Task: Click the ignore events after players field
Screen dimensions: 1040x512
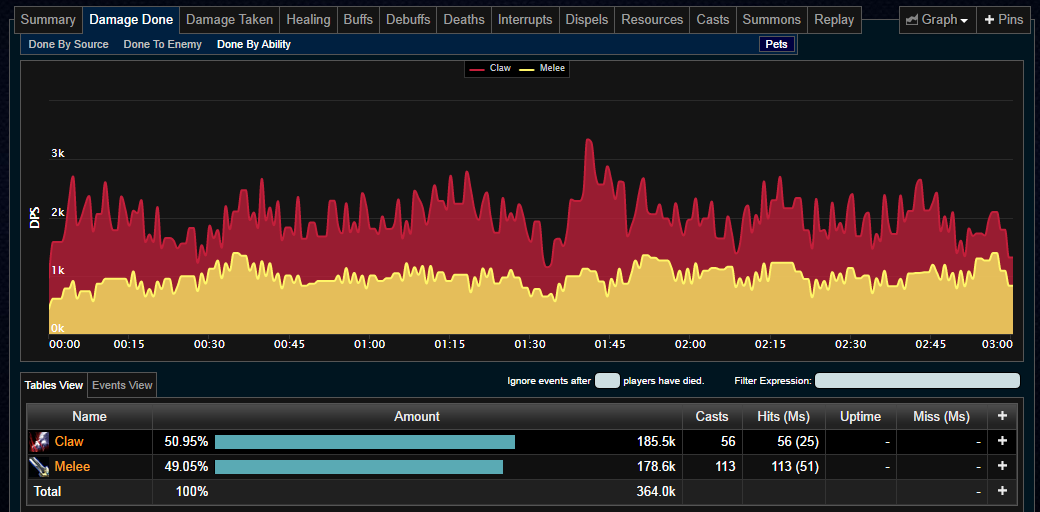Action: [x=607, y=381]
